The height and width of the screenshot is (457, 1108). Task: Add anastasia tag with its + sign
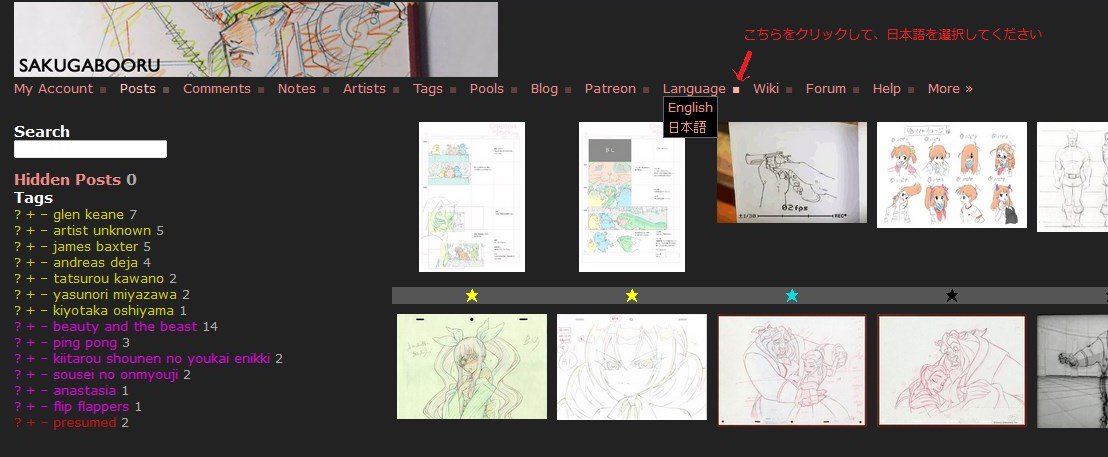[30, 391]
